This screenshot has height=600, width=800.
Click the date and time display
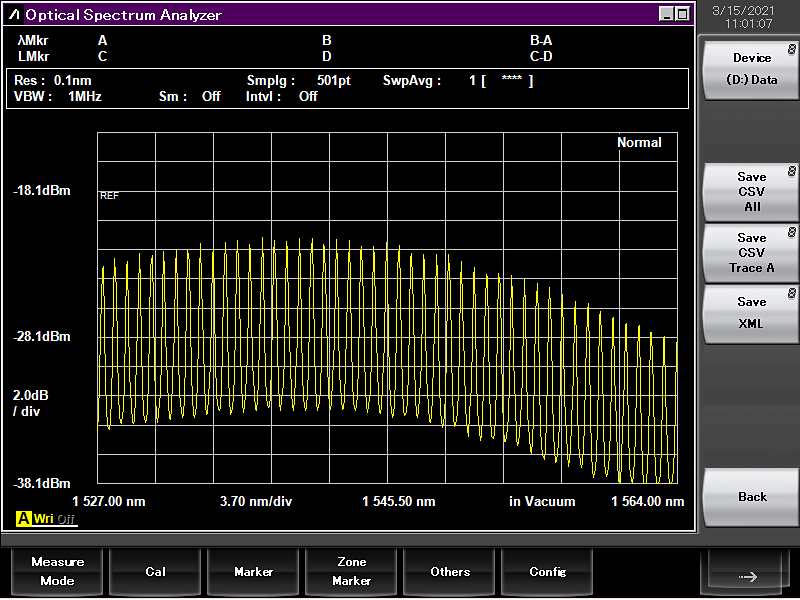tap(743, 17)
